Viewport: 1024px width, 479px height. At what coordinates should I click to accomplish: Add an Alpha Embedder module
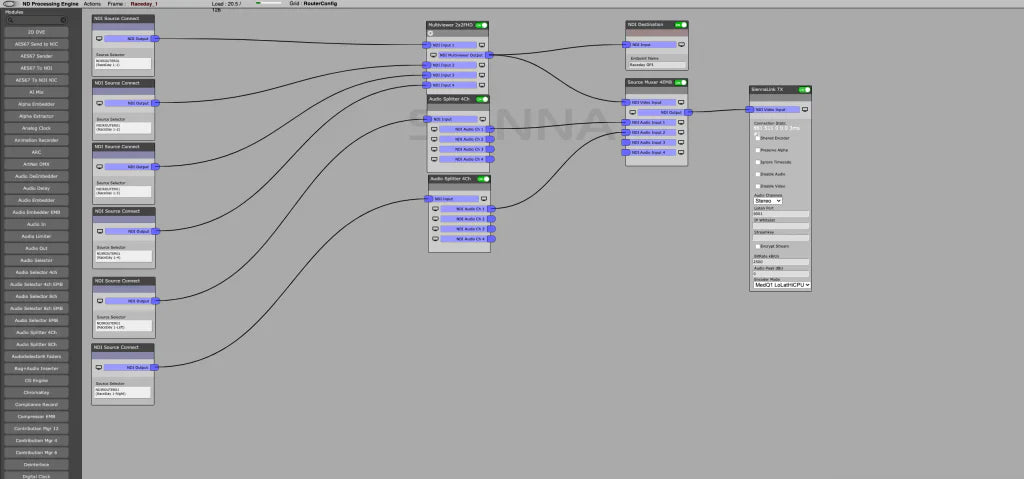tap(36, 104)
